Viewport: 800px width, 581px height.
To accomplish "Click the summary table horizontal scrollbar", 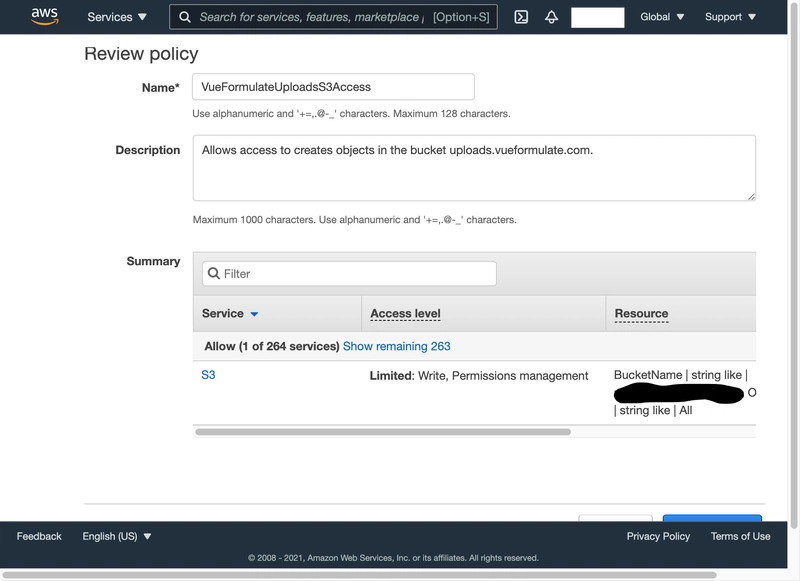I will (383, 432).
